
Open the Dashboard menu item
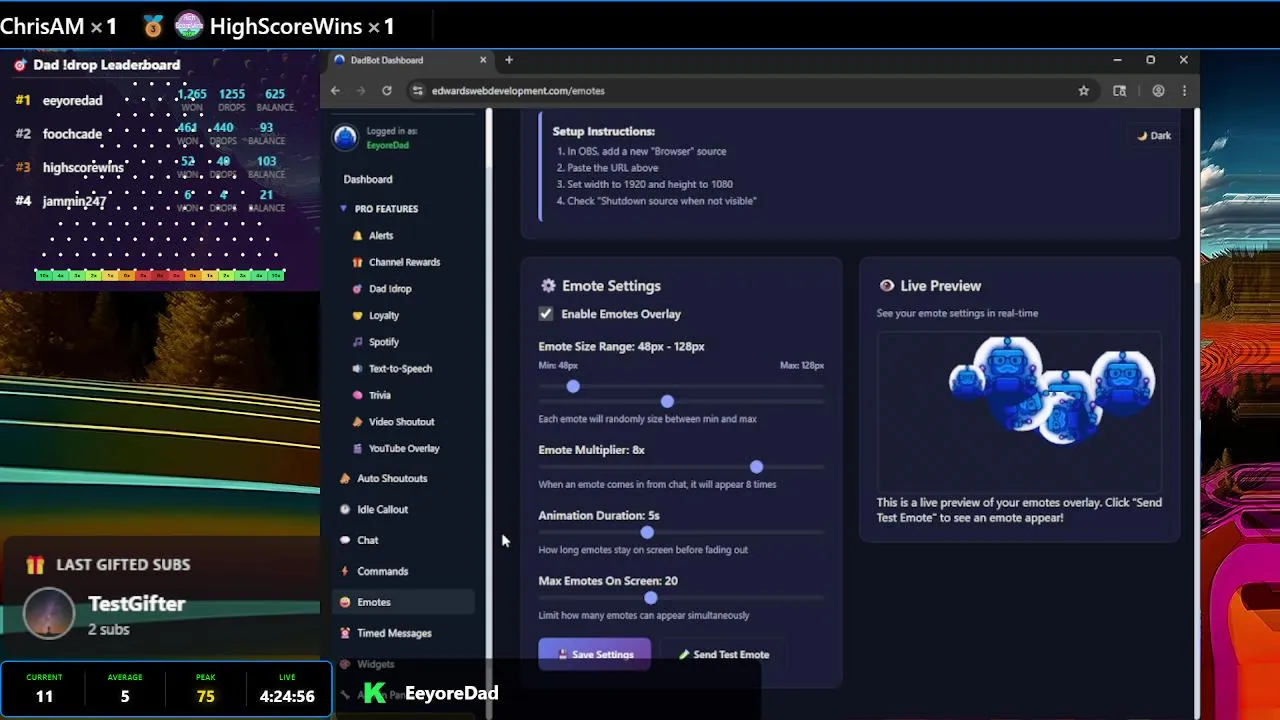[x=368, y=179]
